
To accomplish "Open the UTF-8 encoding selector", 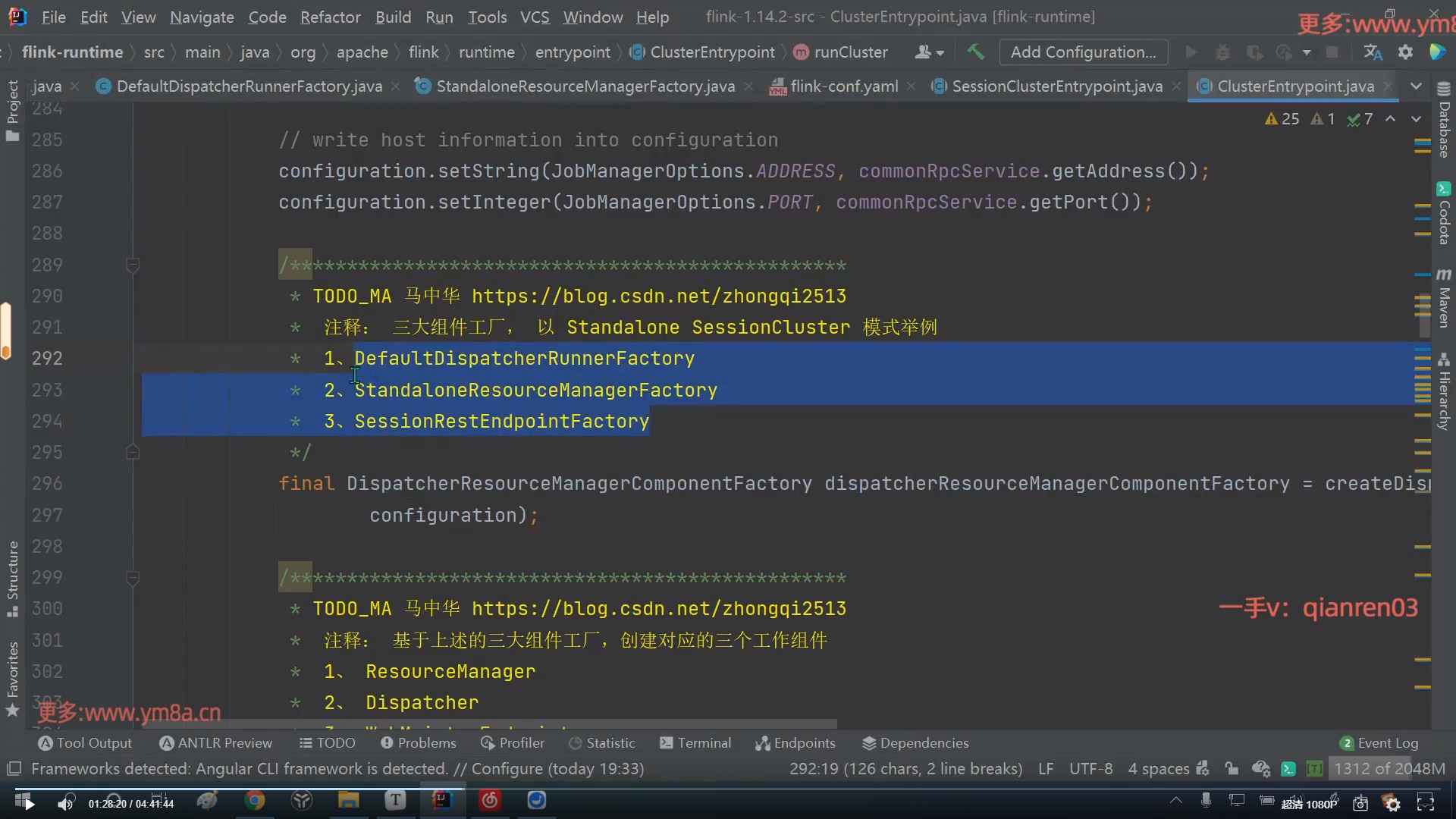I will point(1090,769).
